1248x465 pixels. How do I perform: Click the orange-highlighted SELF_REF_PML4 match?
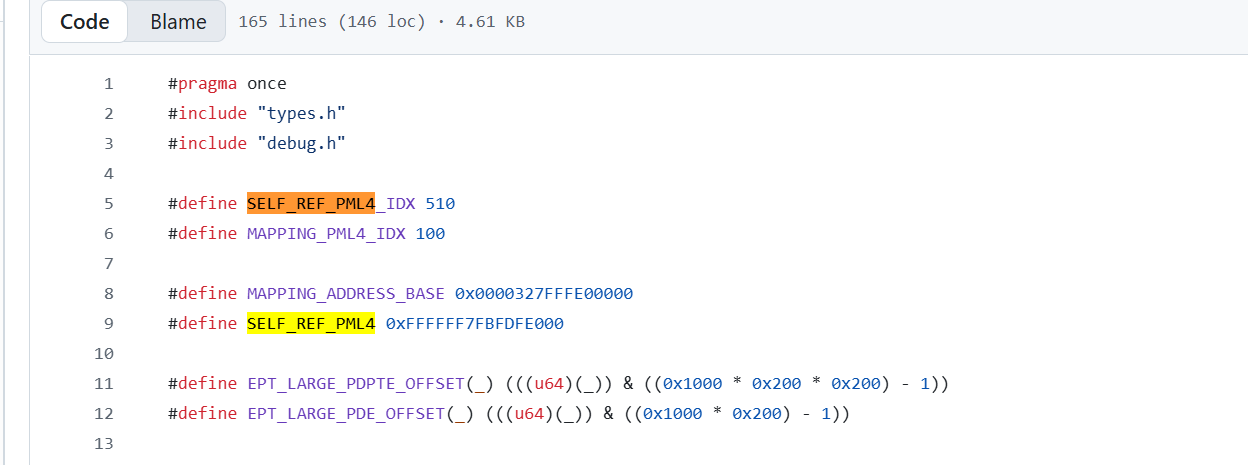click(x=311, y=204)
